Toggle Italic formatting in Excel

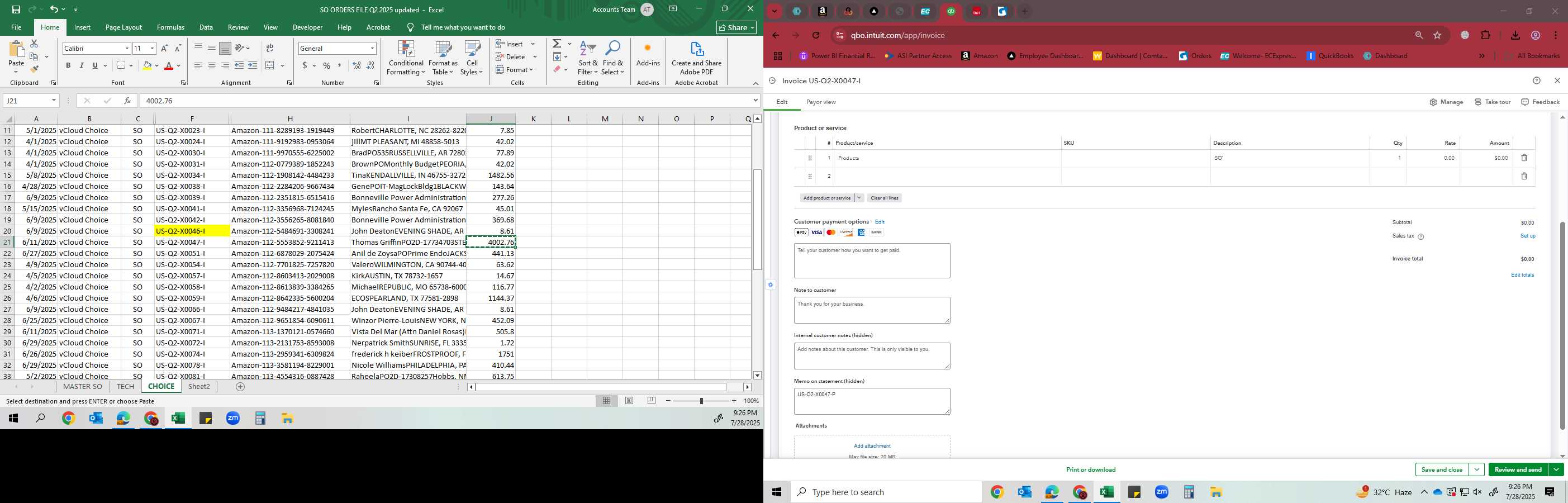click(x=82, y=65)
